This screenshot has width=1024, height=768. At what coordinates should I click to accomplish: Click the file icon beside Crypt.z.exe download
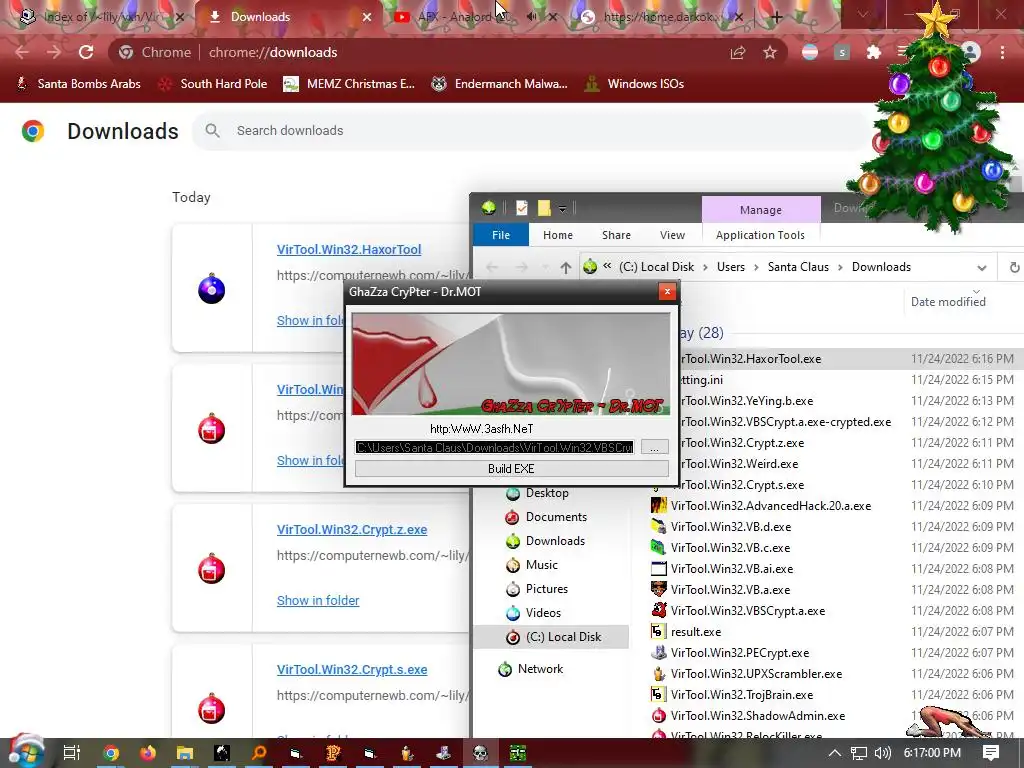(212, 569)
